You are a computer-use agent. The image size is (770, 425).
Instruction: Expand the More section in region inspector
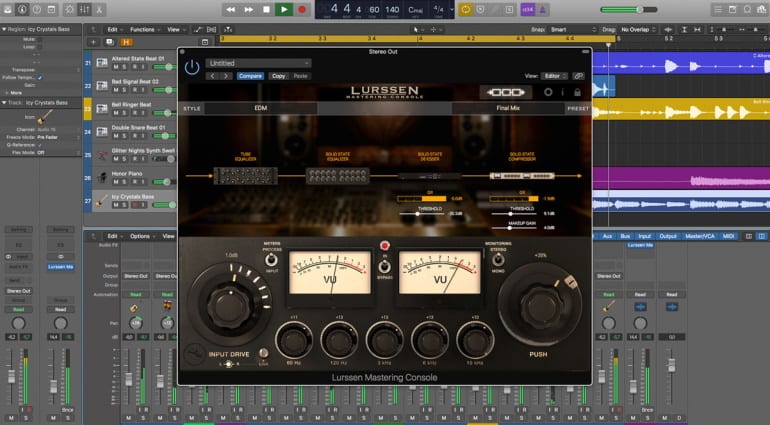point(5,92)
